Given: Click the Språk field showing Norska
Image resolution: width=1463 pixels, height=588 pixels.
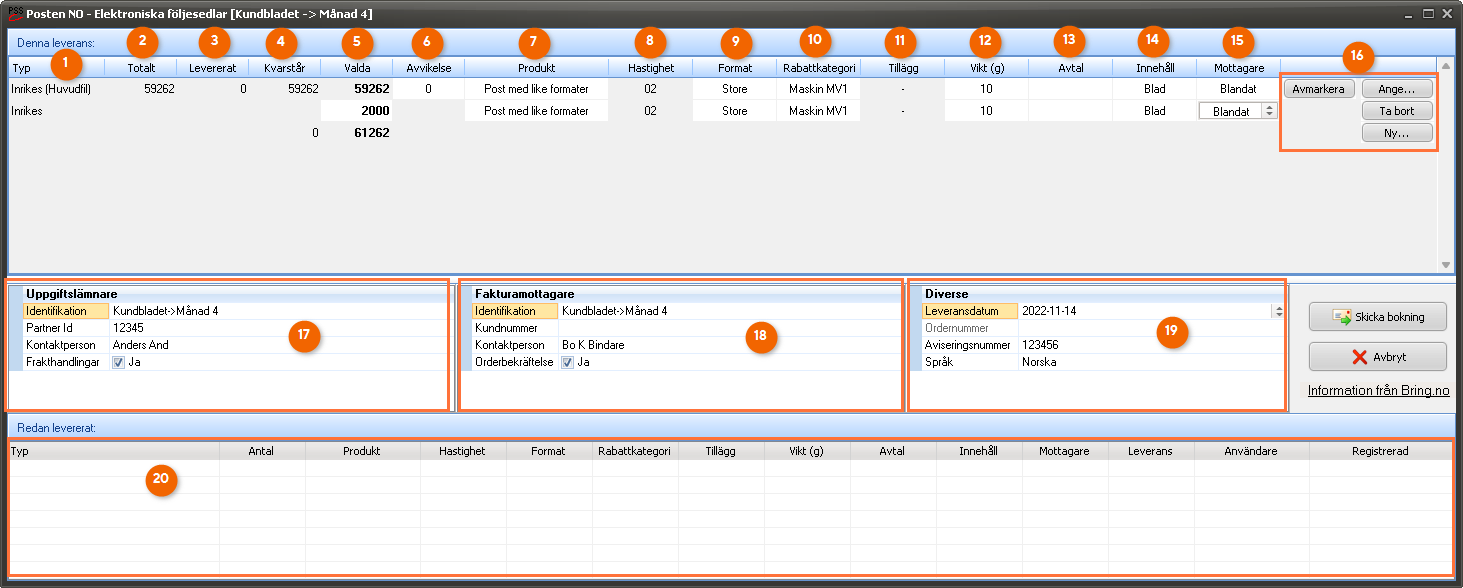Looking at the screenshot, I should pyautogui.click(x=1151, y=362).
